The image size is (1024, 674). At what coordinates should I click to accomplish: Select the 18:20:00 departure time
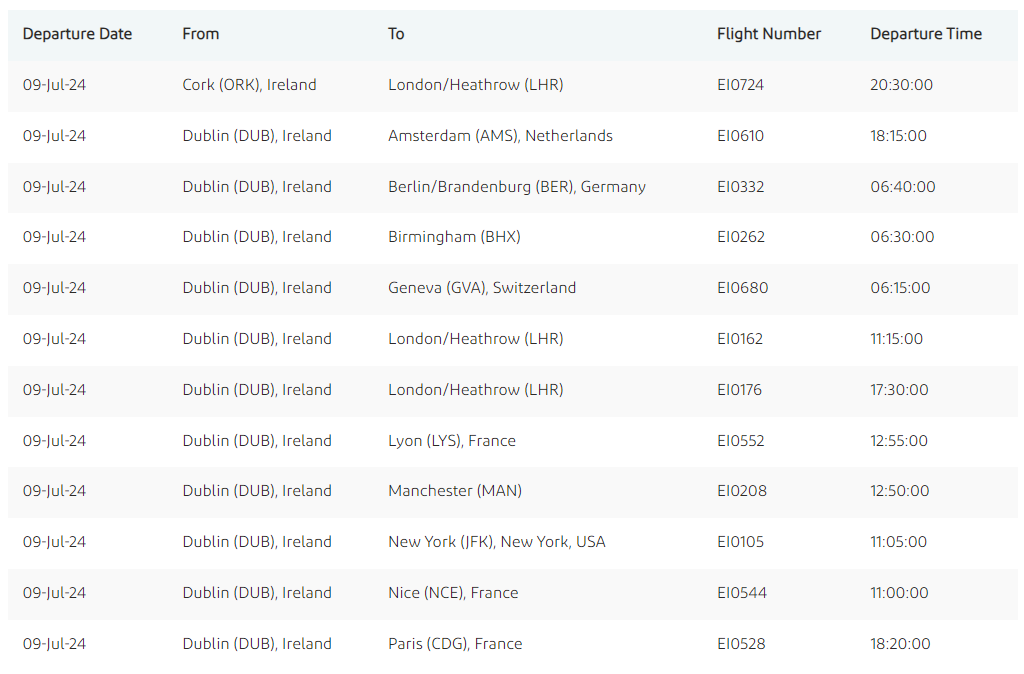click(900, 644)
